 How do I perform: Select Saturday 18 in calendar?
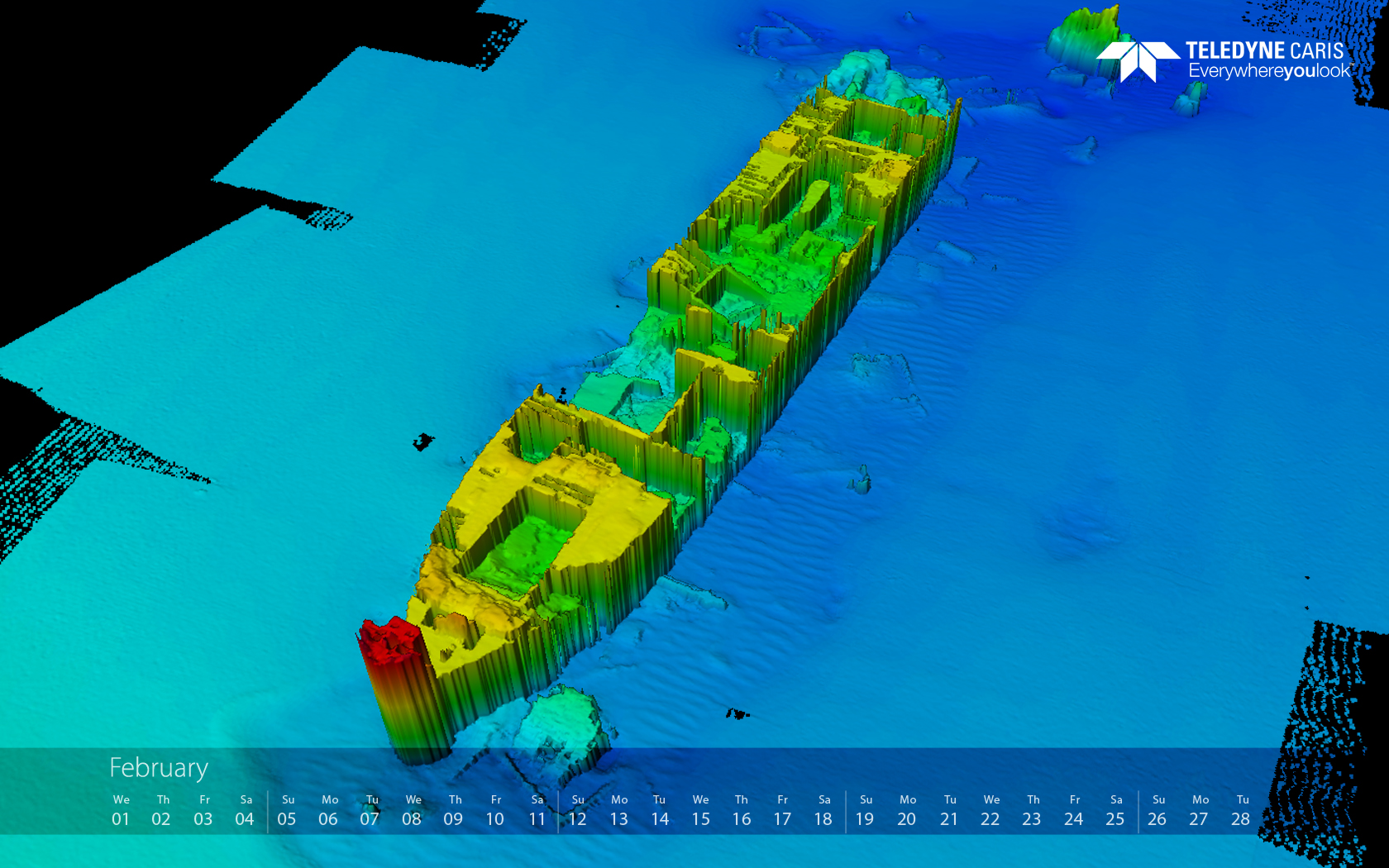pos(823,811)
